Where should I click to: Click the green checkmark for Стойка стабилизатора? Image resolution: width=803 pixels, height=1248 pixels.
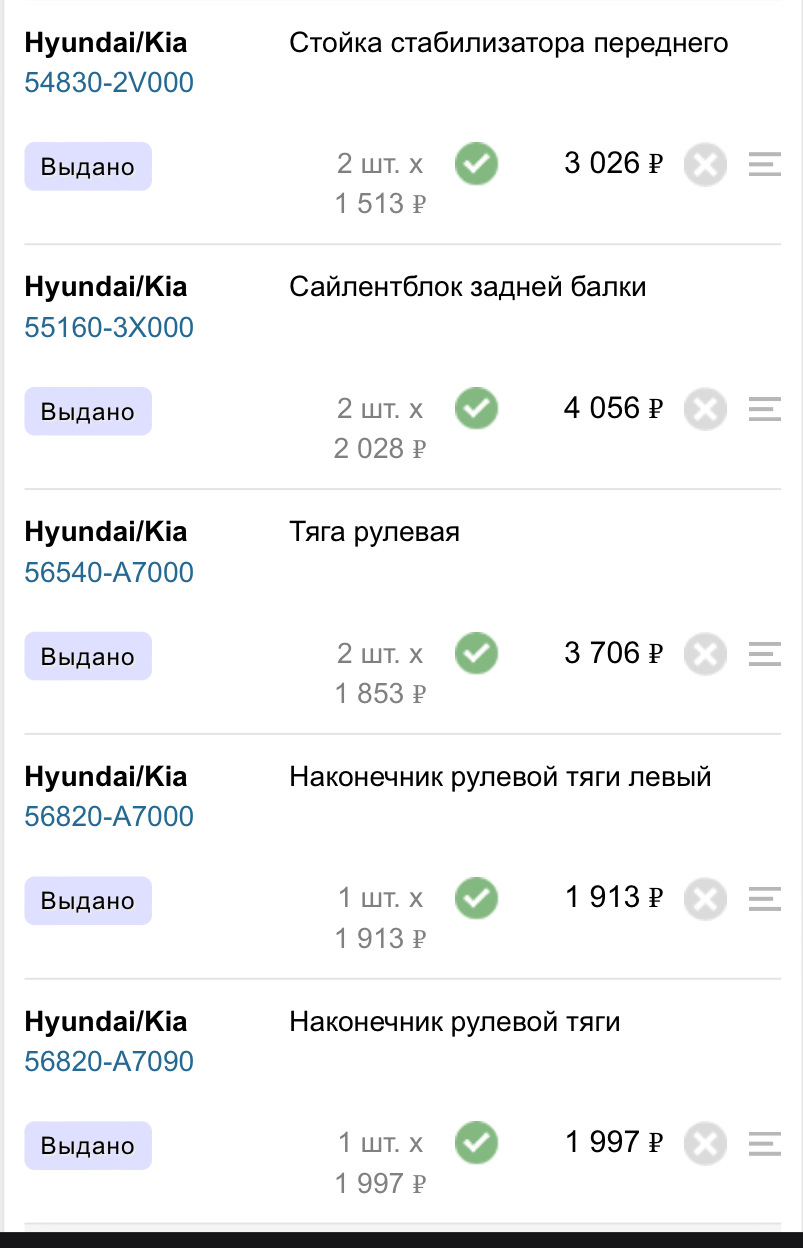(x=476, y=163)
